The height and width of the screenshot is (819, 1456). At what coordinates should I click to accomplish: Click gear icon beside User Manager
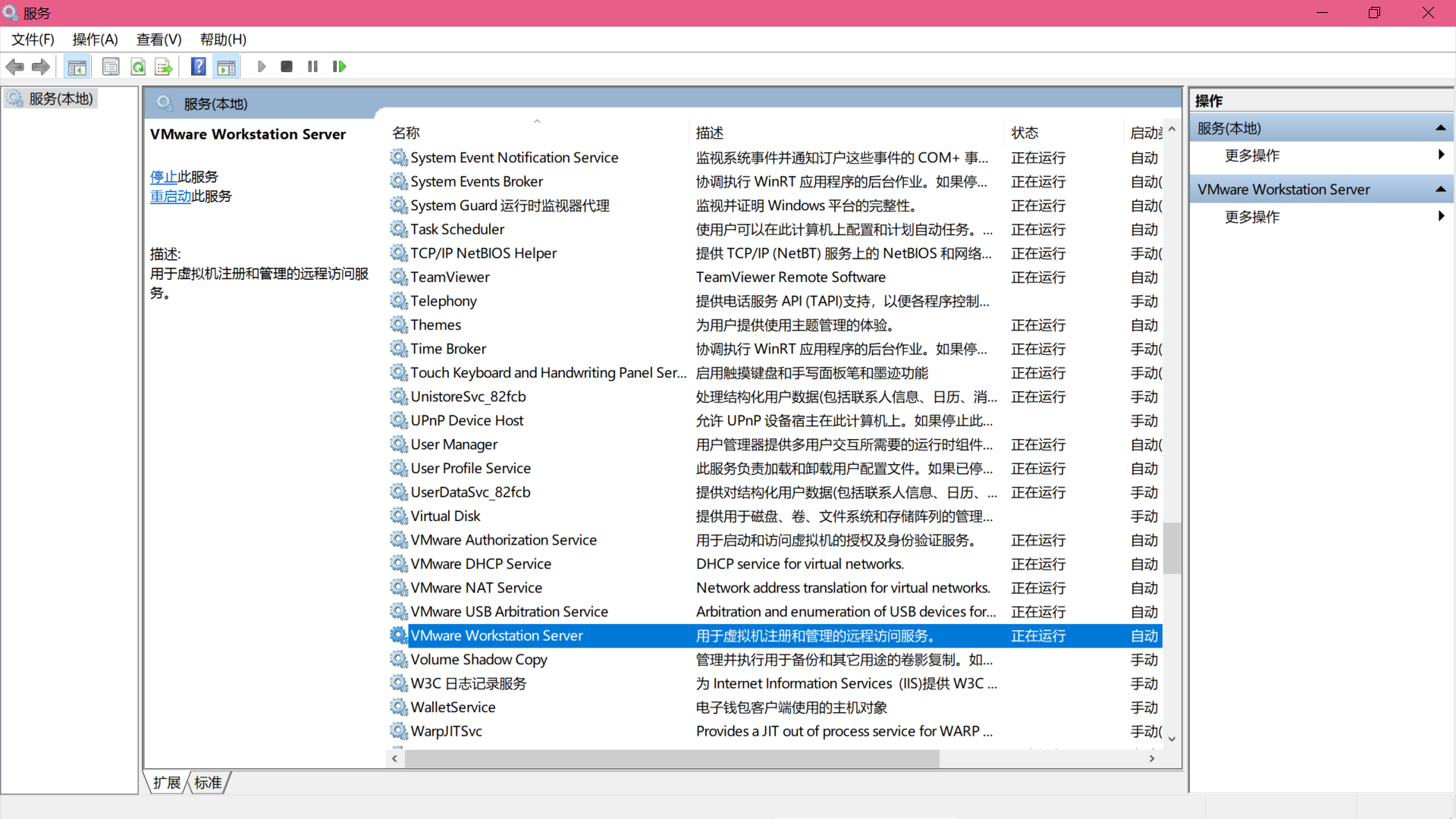399,444
